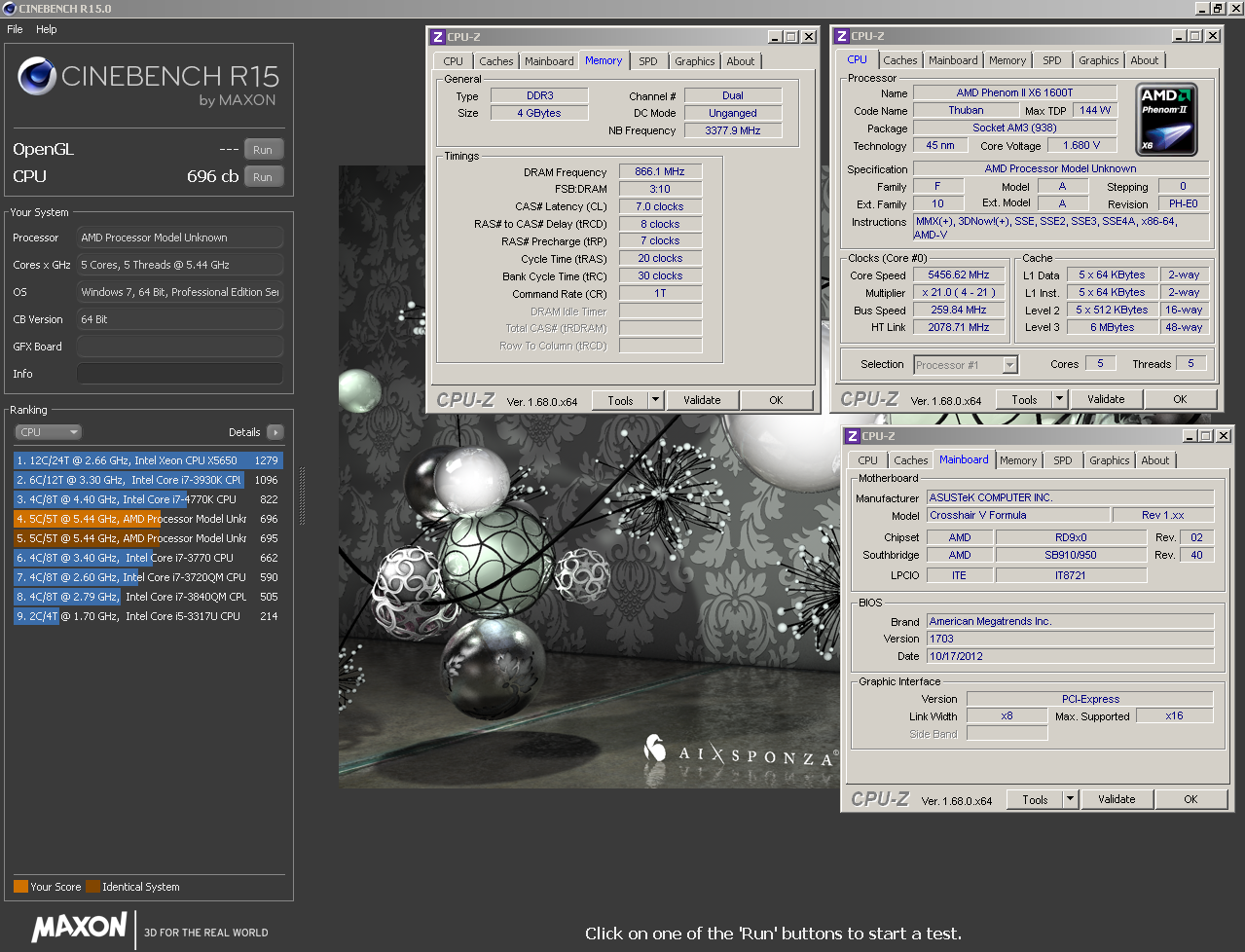The width and height of the screenshot is (1245, 952).
Task: Switch to Mainboard tab in Memory CPU-Z window
Action: point(549,61)
